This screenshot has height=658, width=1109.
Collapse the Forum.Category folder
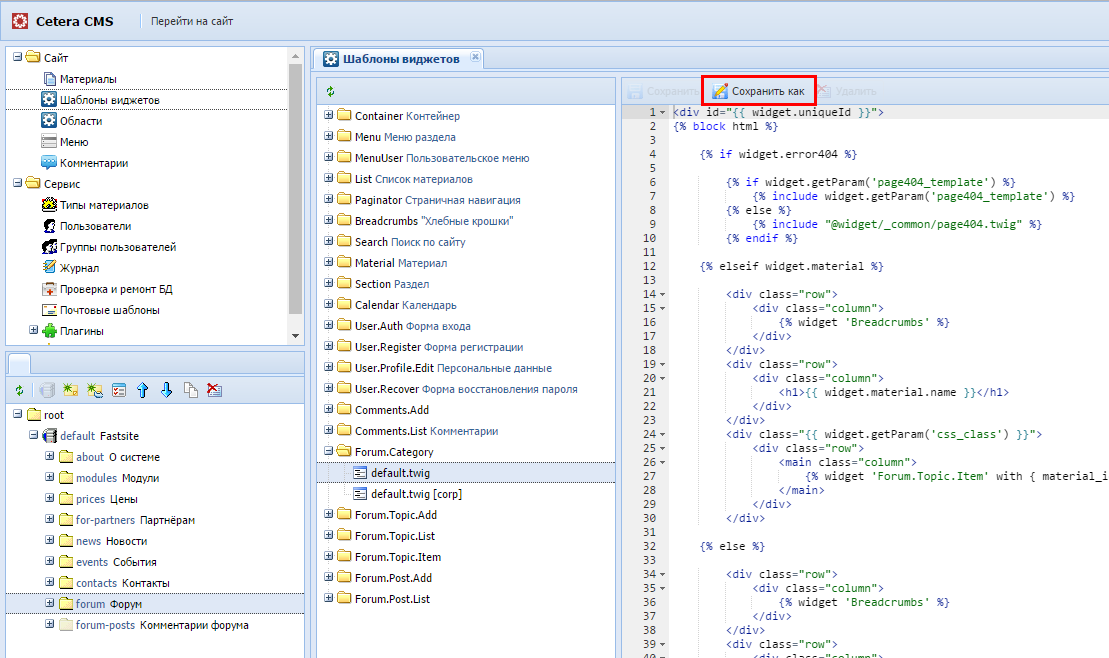coord(328,451)
